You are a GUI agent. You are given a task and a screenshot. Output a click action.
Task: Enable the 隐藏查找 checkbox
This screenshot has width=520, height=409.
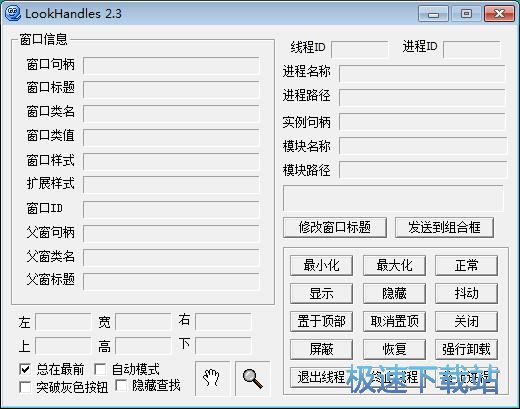click(121, 385)
